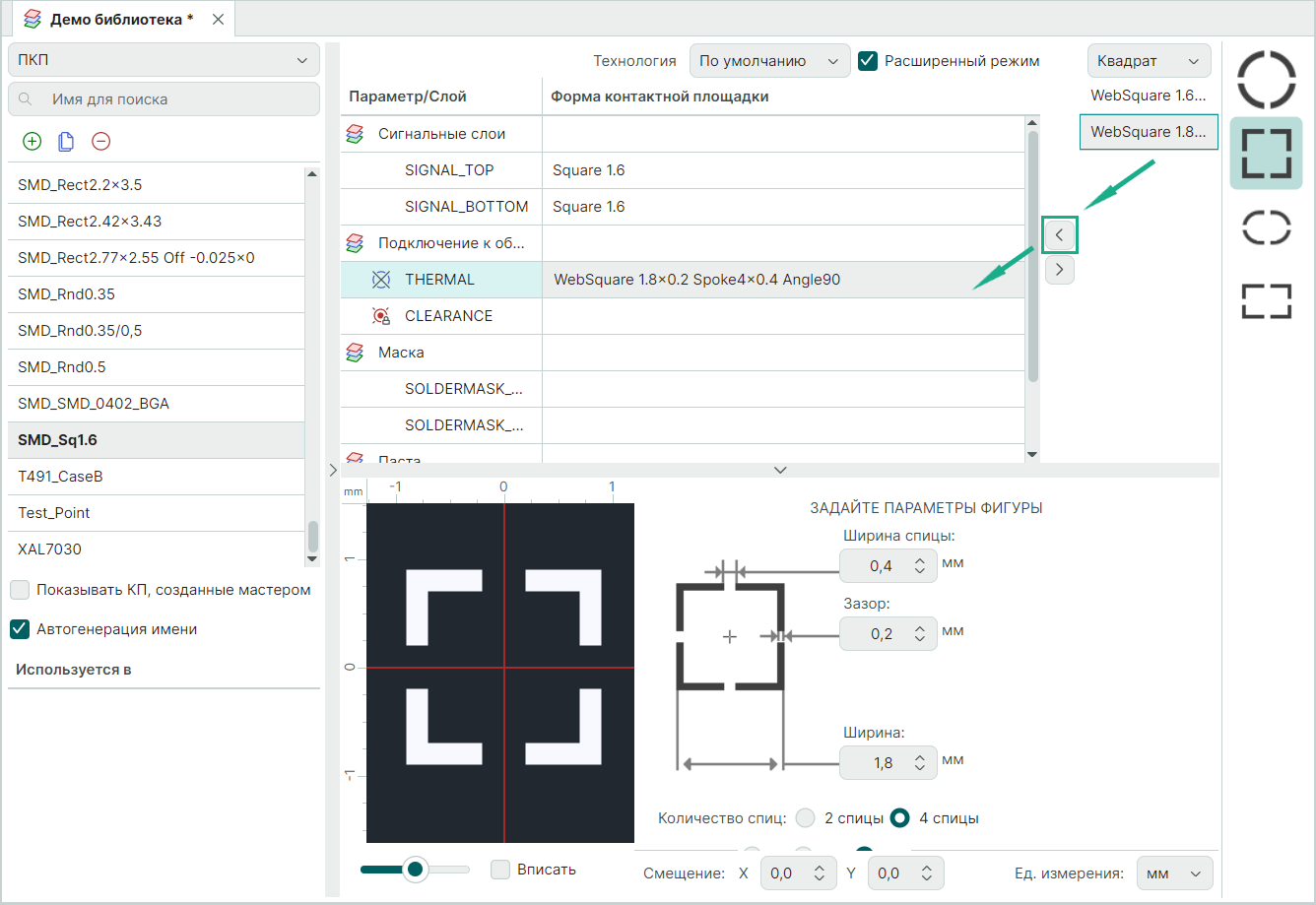Viewport: 1316px width, 905px height.
Task: Enable Показывать КП, созданные мастером checkbox
Action: [x=20, y=591]
